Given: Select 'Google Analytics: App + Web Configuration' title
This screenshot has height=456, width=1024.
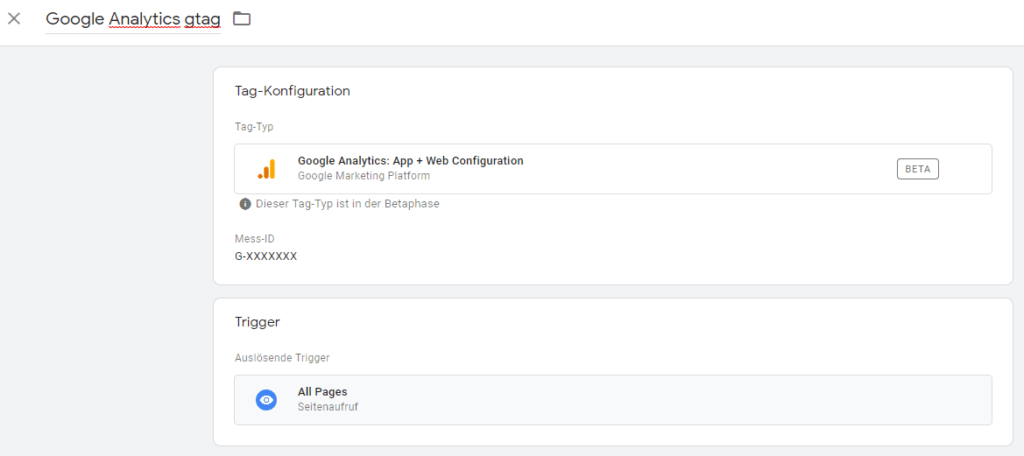Looking at the screenshot, I should [410, 161].
